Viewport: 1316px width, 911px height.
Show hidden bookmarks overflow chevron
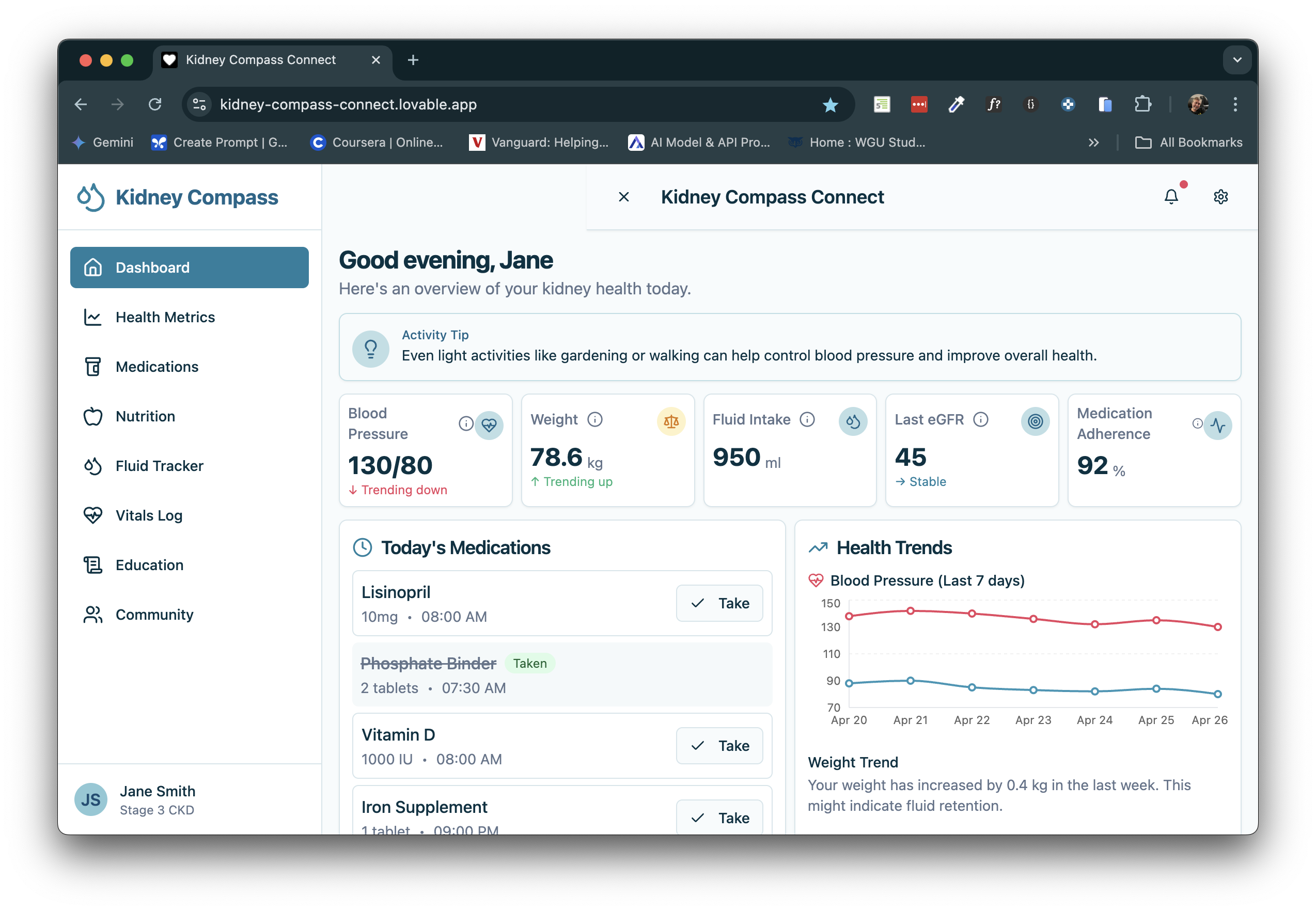click(1093, 143)
